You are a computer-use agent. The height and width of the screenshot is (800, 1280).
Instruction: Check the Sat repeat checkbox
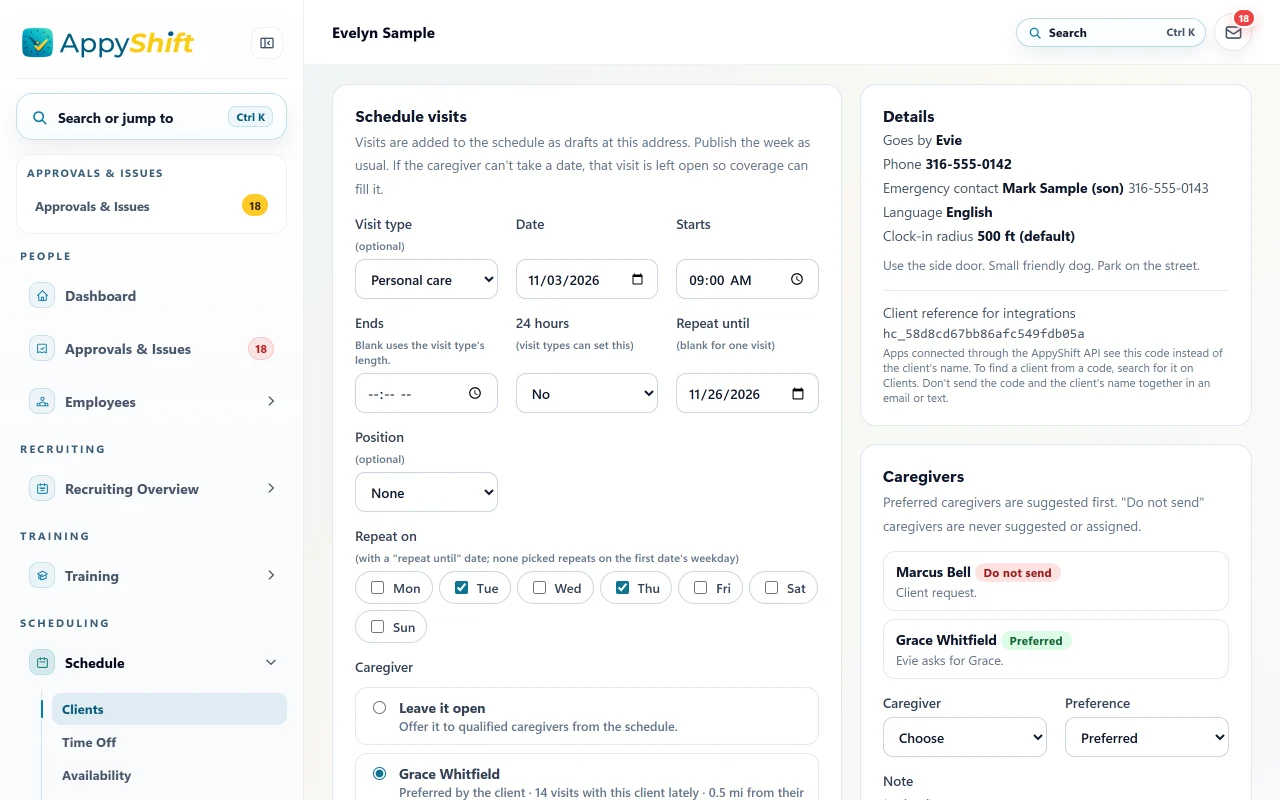click(771, 588)
